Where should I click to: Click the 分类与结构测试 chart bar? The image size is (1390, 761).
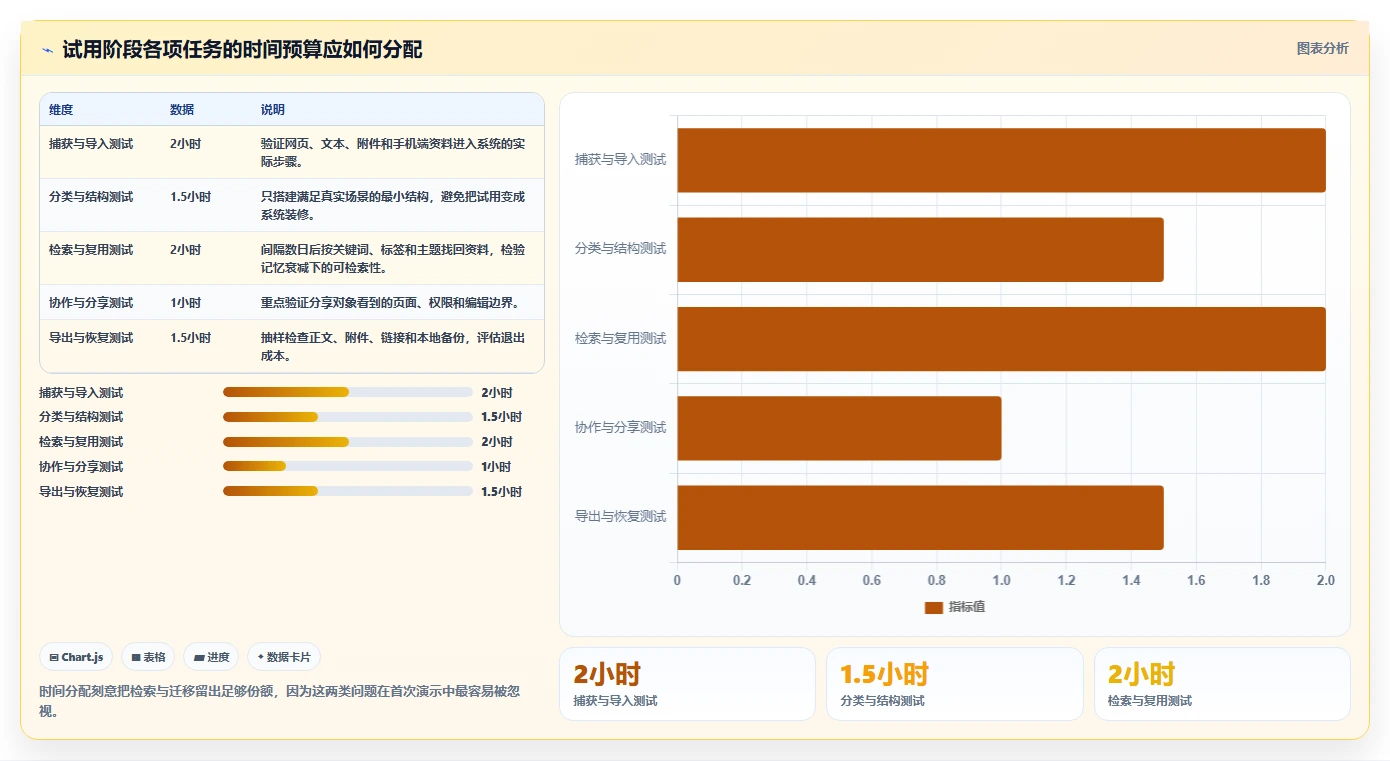tap(920, 249)
